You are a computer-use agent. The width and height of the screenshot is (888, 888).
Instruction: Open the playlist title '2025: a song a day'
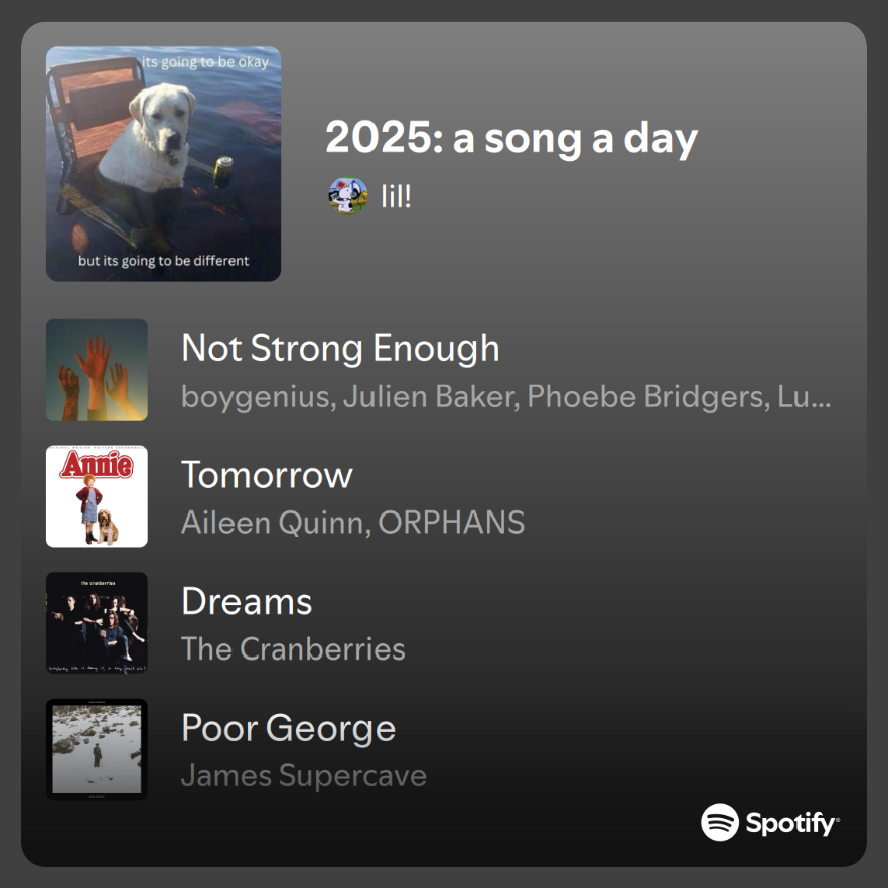pyautogui.click(x=511, y=138)
